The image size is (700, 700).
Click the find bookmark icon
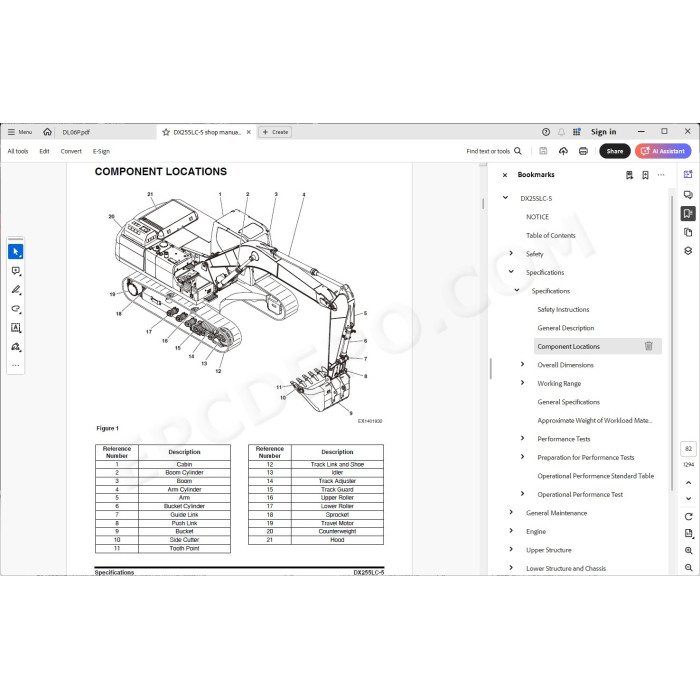pos(629,175)
